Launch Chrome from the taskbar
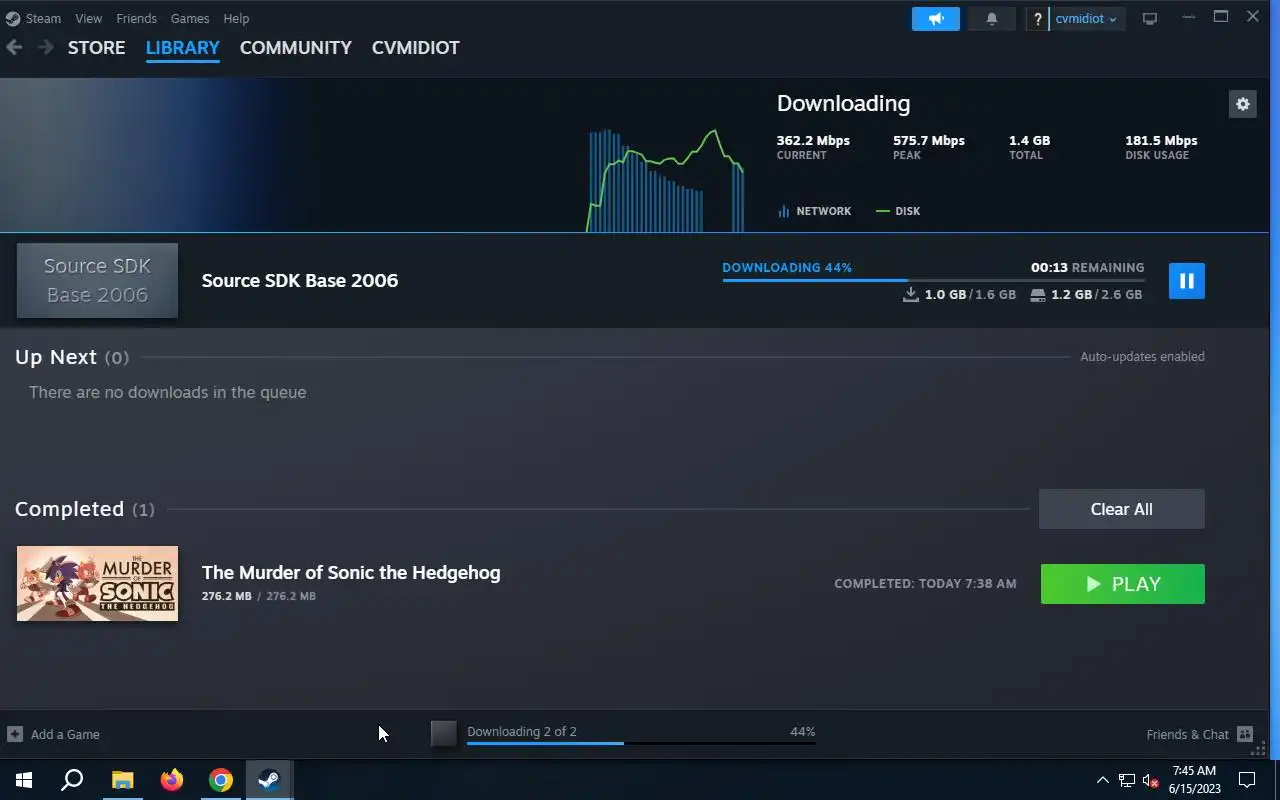This screenshot has width=1280, height=800. click(x=221, y=780)
